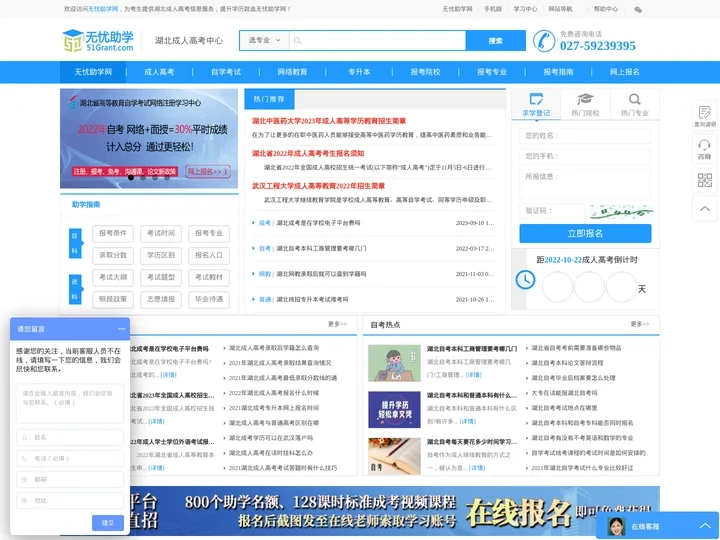
Task: Open 湖北中医药大学2023年 admissions headline
Action: click(329, 121)
